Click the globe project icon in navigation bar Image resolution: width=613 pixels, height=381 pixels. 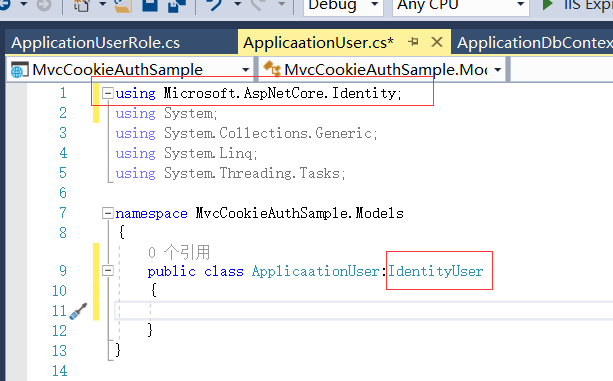pyautogui.click(x=19, y=70)
